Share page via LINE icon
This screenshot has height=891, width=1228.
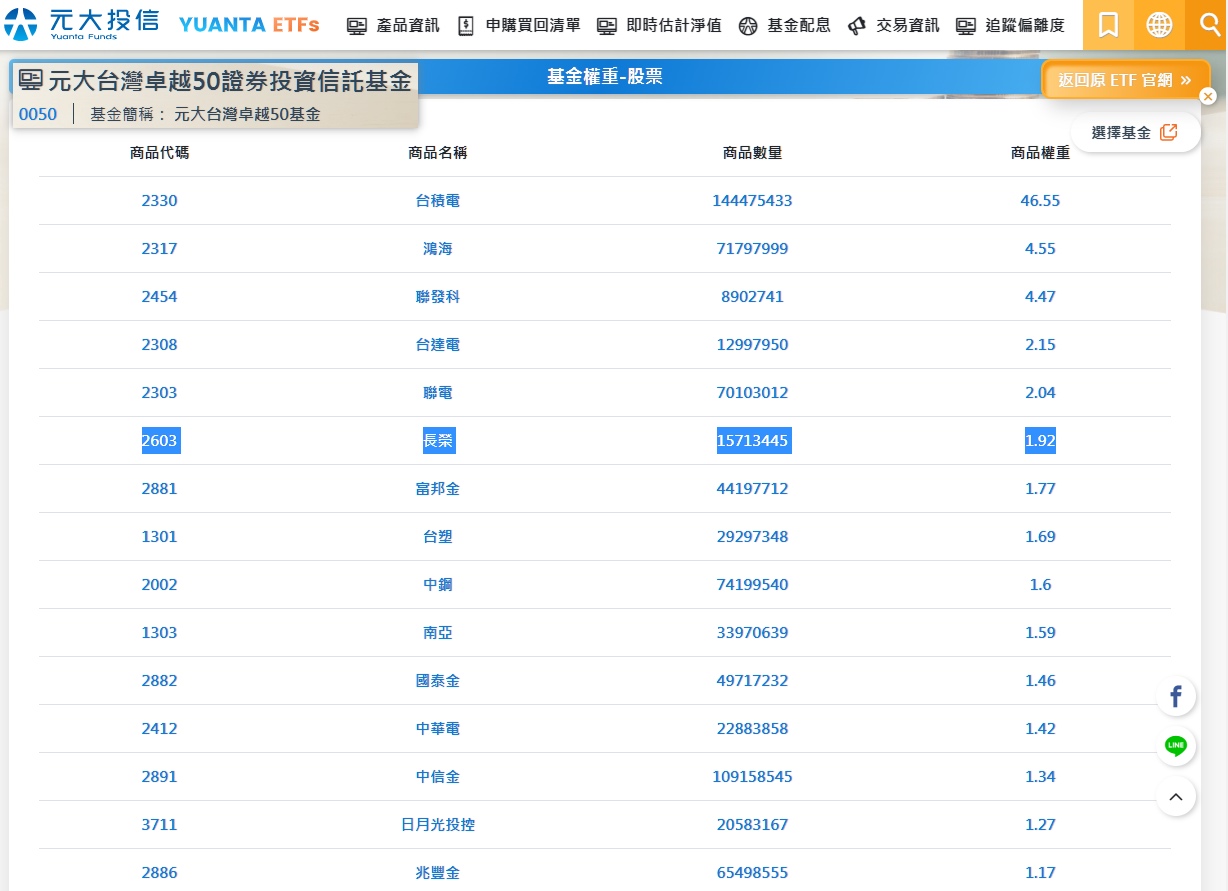click(x=1176, y=746)
